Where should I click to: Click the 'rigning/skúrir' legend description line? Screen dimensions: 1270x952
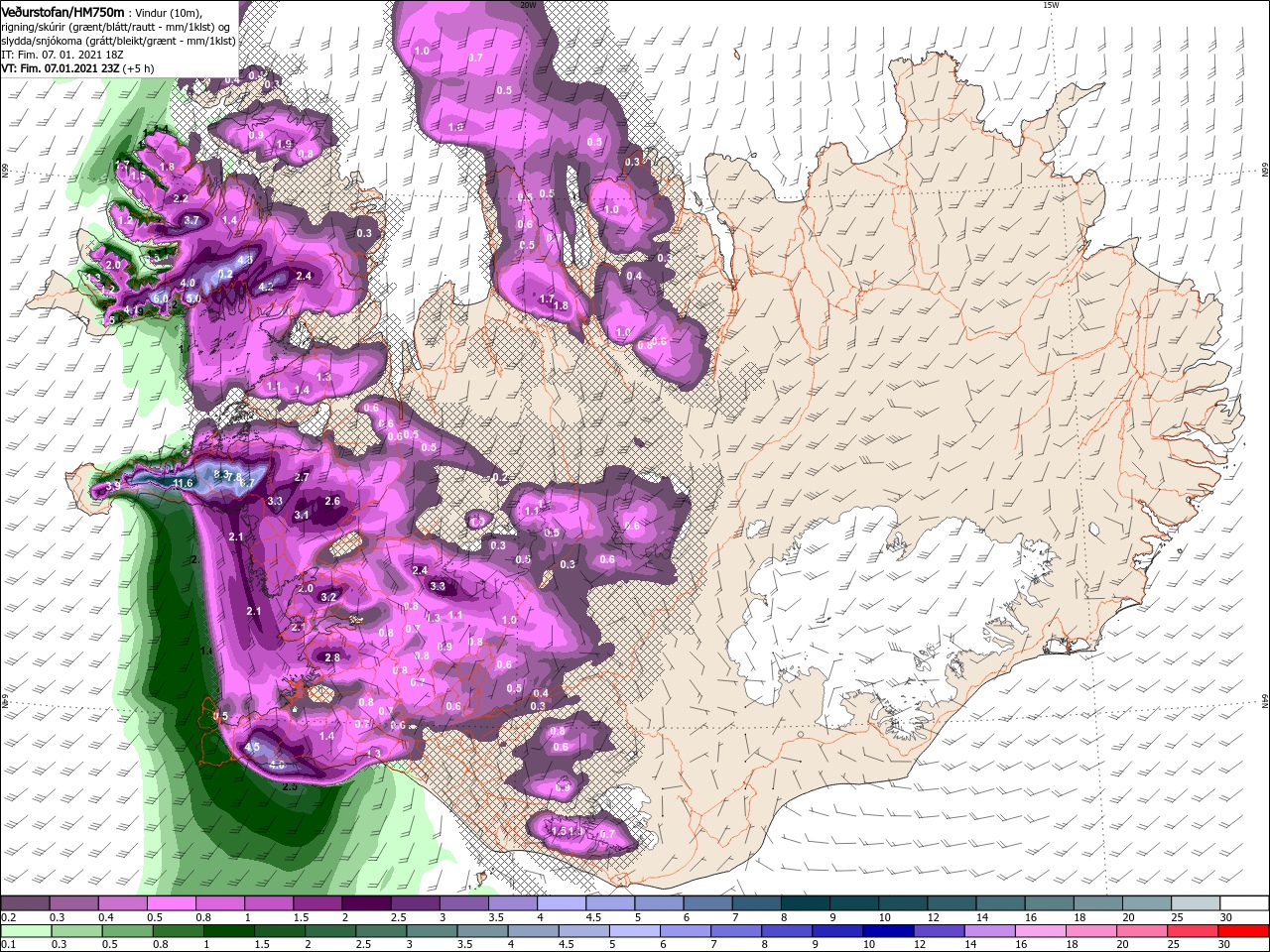click(x=116, y=27)
